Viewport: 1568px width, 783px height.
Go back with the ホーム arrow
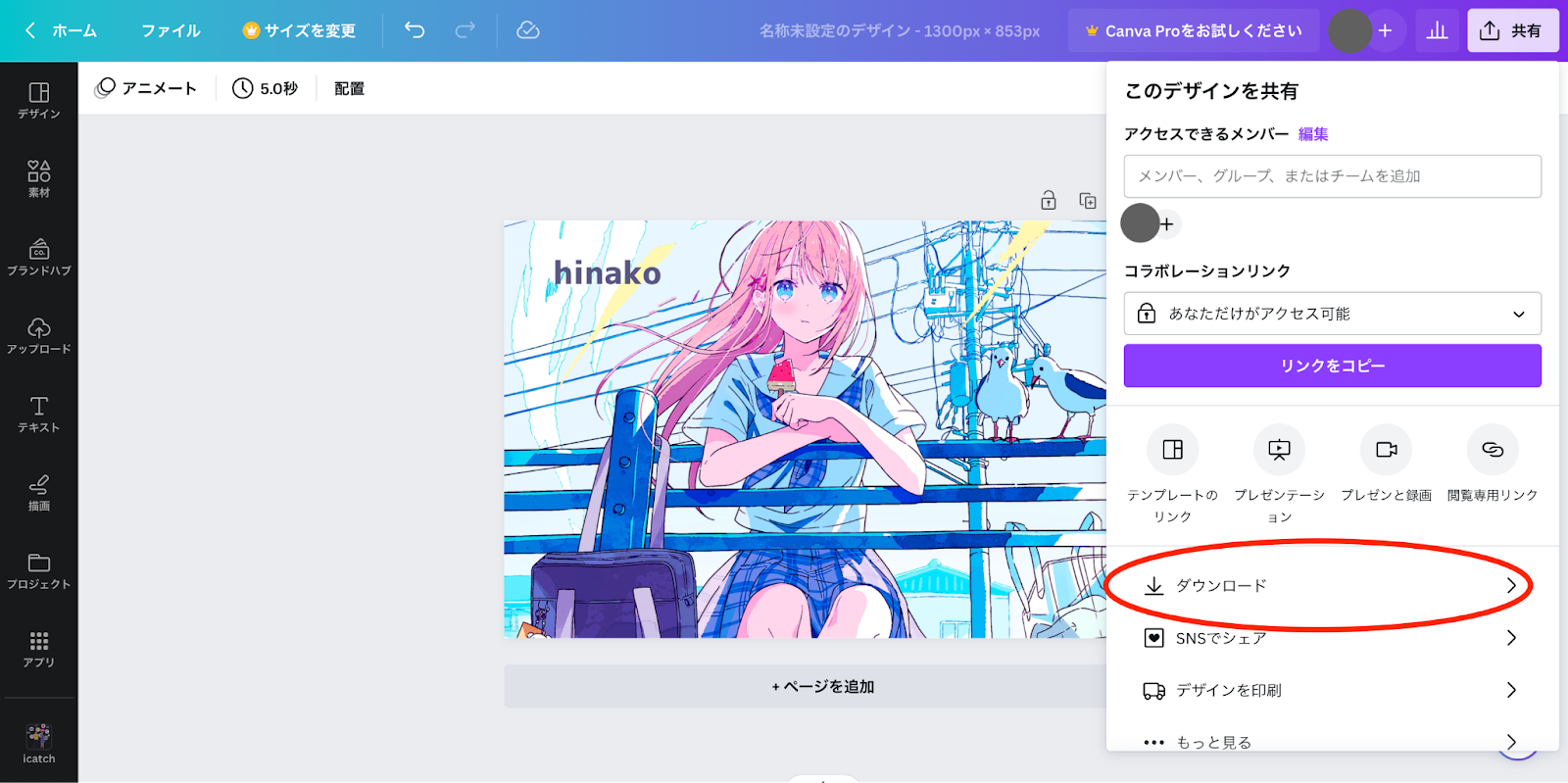(61, 30)
